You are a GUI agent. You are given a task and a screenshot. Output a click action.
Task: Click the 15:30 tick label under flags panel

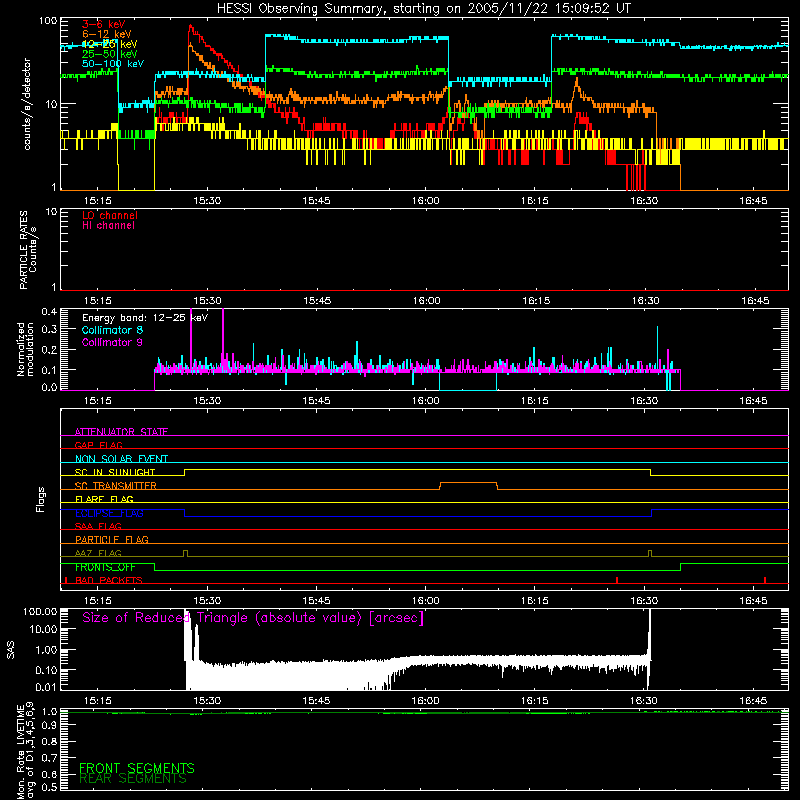(207, 601)
